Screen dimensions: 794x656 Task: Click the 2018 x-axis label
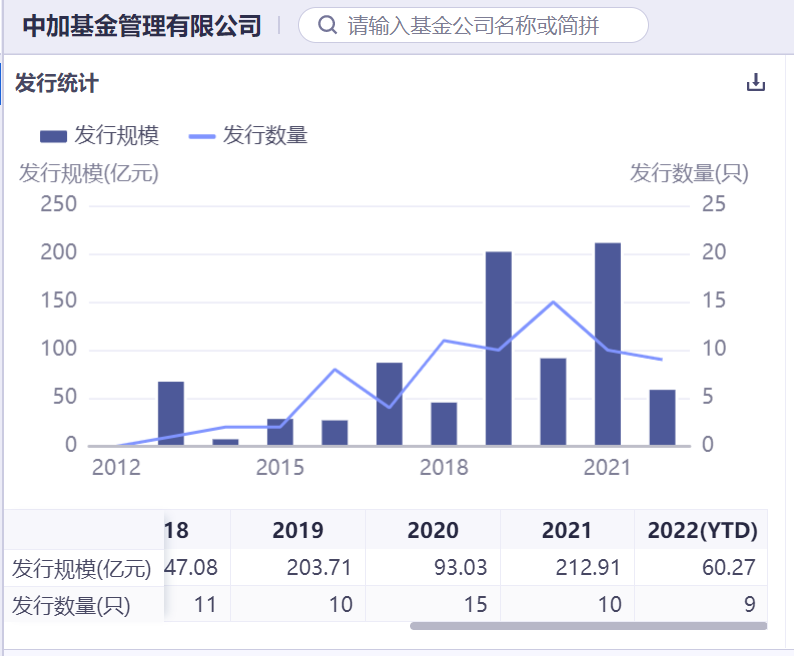(x=444, y=467)
